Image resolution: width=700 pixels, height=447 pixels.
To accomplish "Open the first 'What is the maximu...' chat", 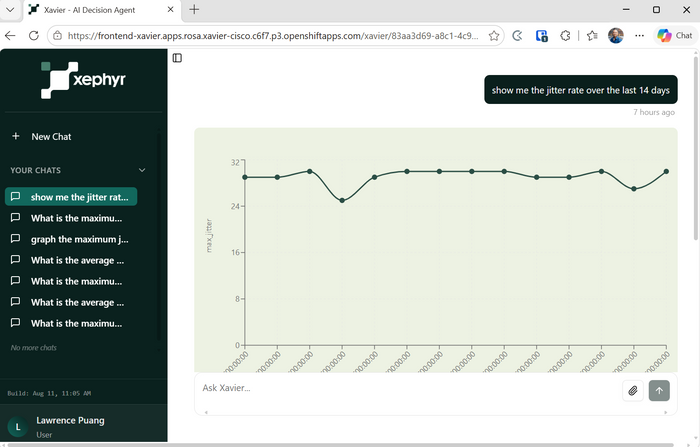I will [x=71, y=218].
